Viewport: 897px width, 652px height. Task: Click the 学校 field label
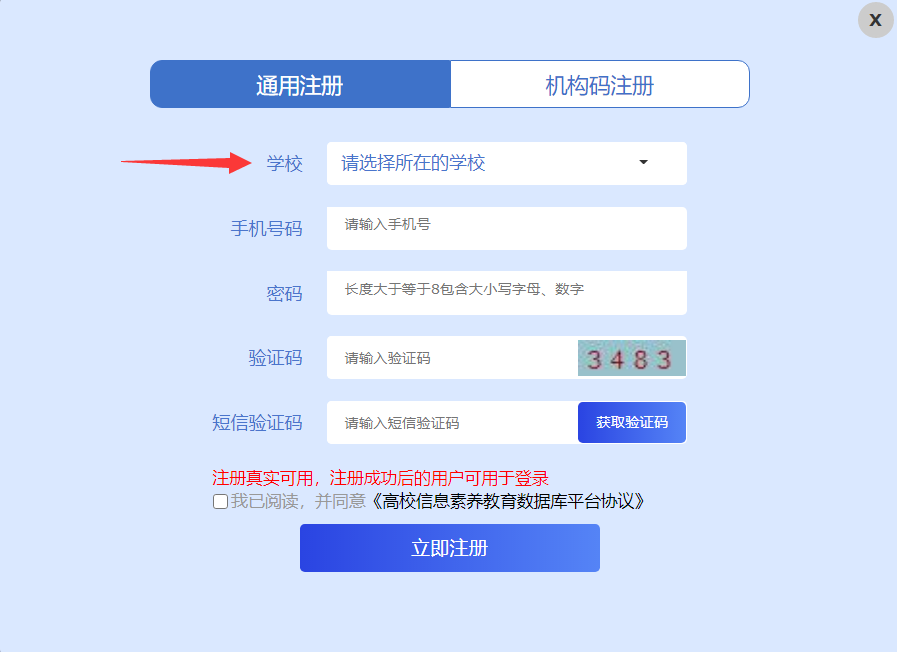tap(284, 164)
